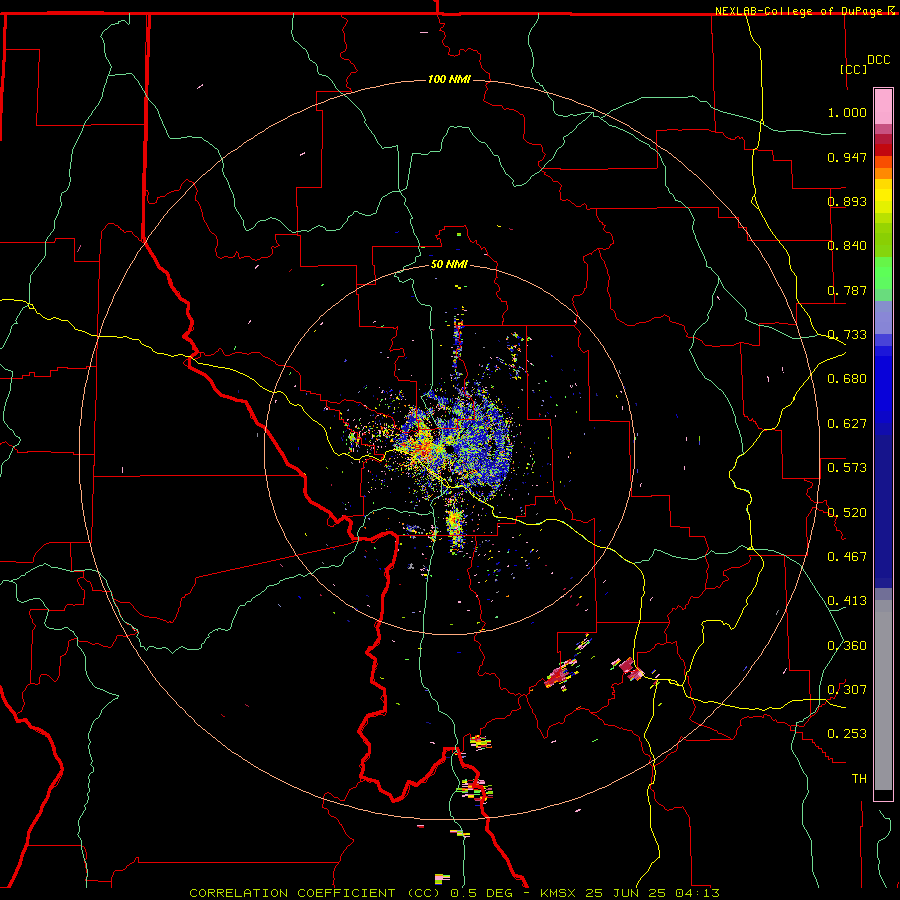
Task: Click the light pink top segment of color bar
Action: [x=883, y=106]
